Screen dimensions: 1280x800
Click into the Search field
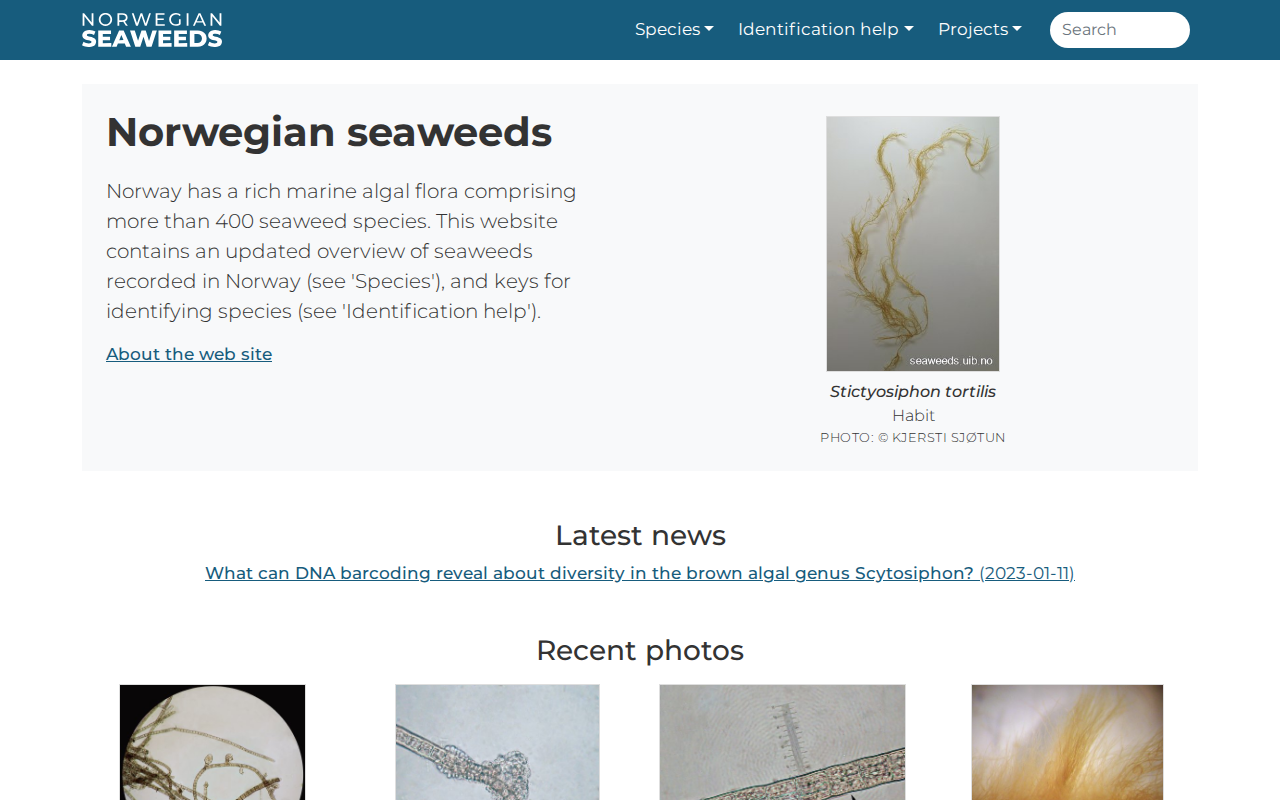[x=1119, y=30]
